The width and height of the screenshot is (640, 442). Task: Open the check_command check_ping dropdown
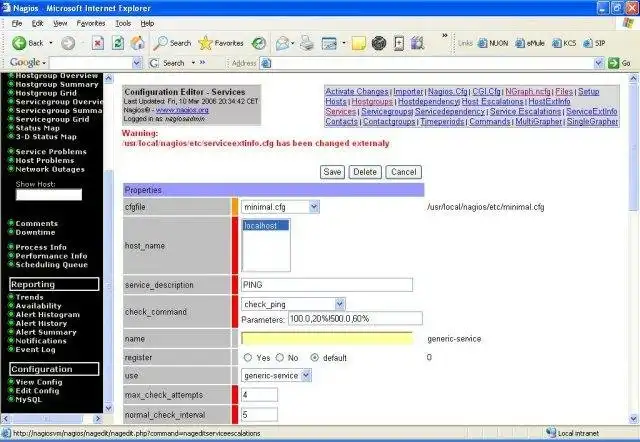[340, 304]
